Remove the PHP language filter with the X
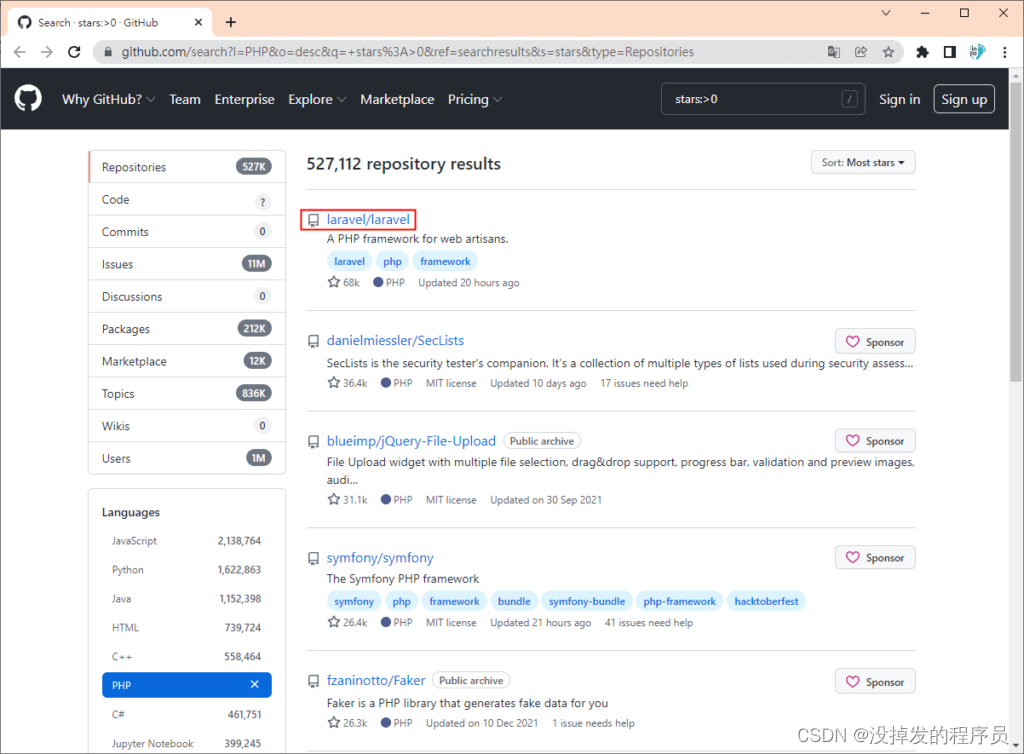The image size is (1024, 754). point(256,685)
